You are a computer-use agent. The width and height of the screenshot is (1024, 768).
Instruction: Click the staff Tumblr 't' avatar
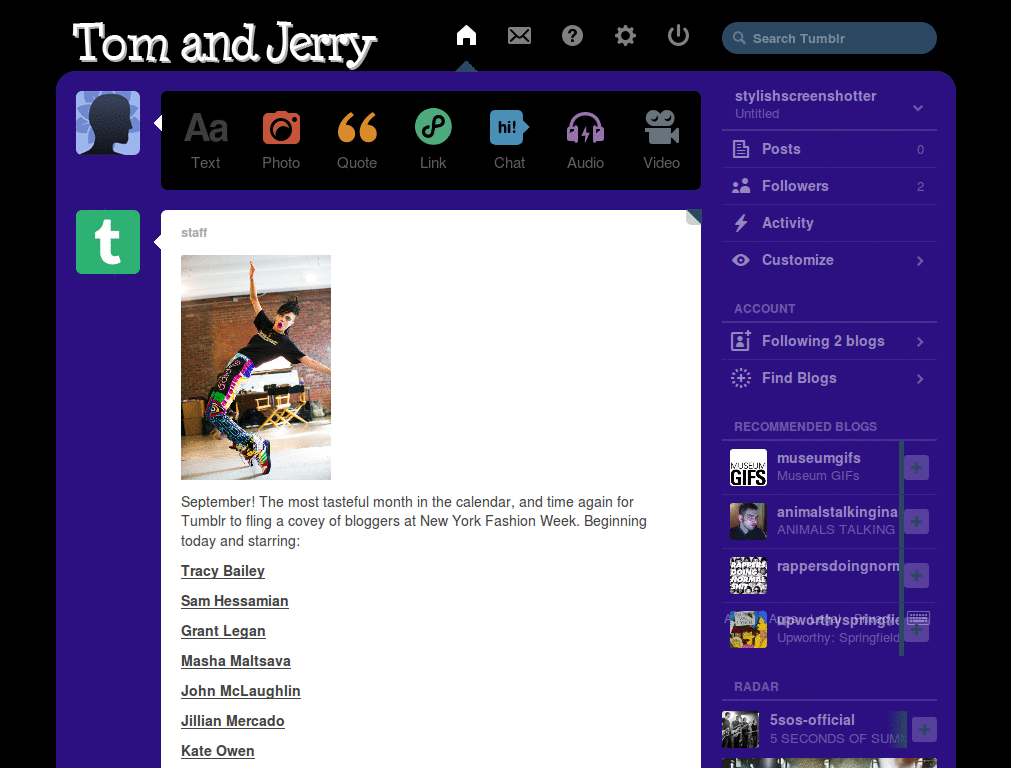tap(108, 242)
